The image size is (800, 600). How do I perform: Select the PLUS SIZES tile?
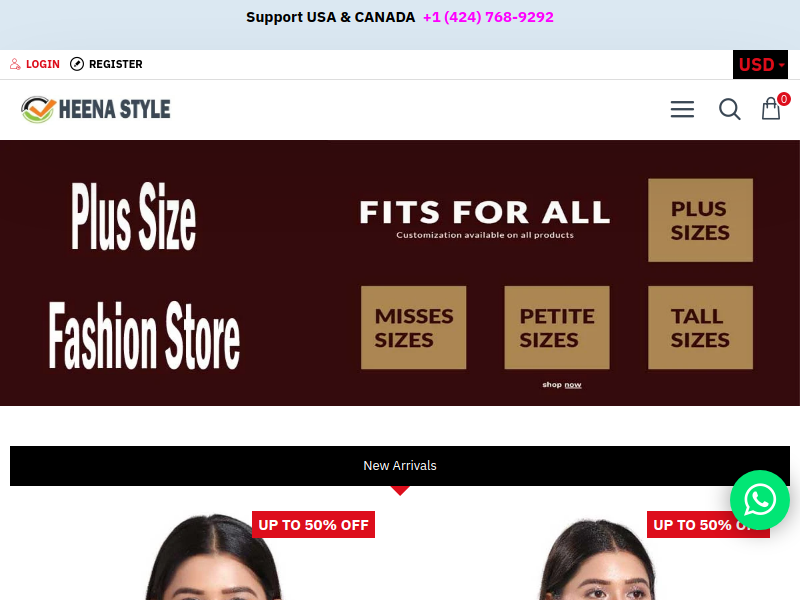tap(701, 220)
